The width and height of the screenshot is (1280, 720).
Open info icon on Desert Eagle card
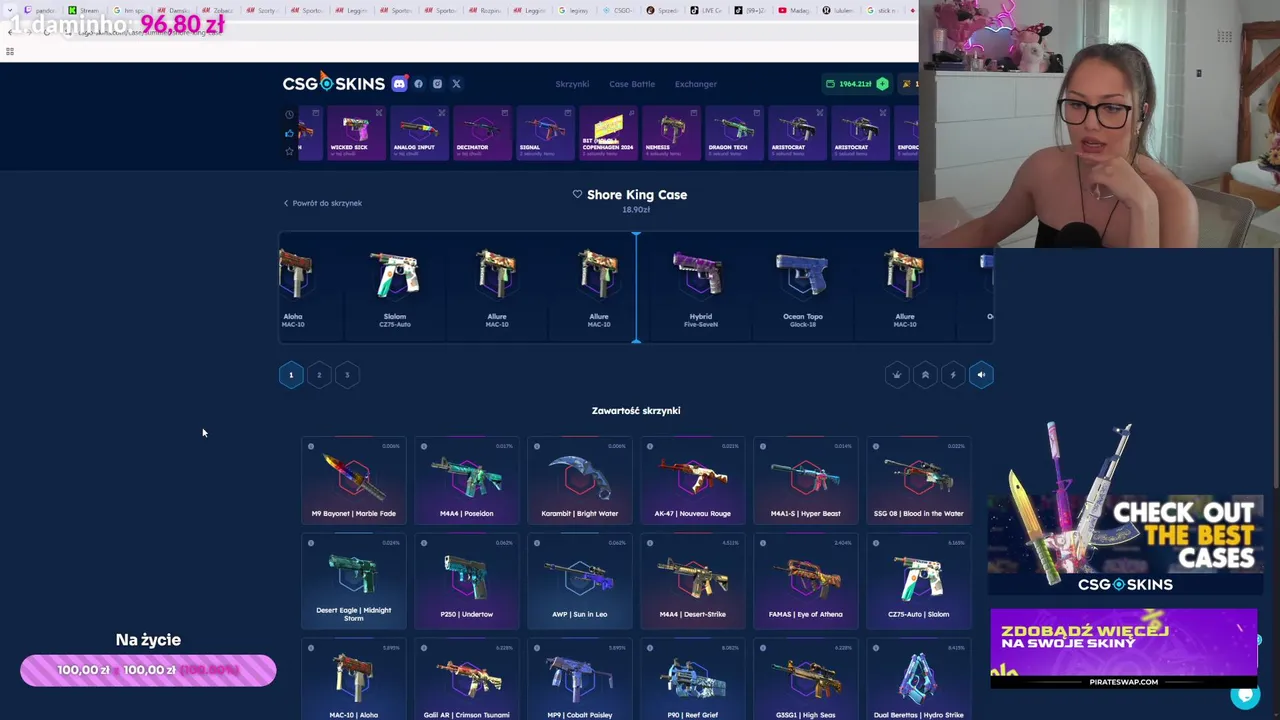click(311, 543)
